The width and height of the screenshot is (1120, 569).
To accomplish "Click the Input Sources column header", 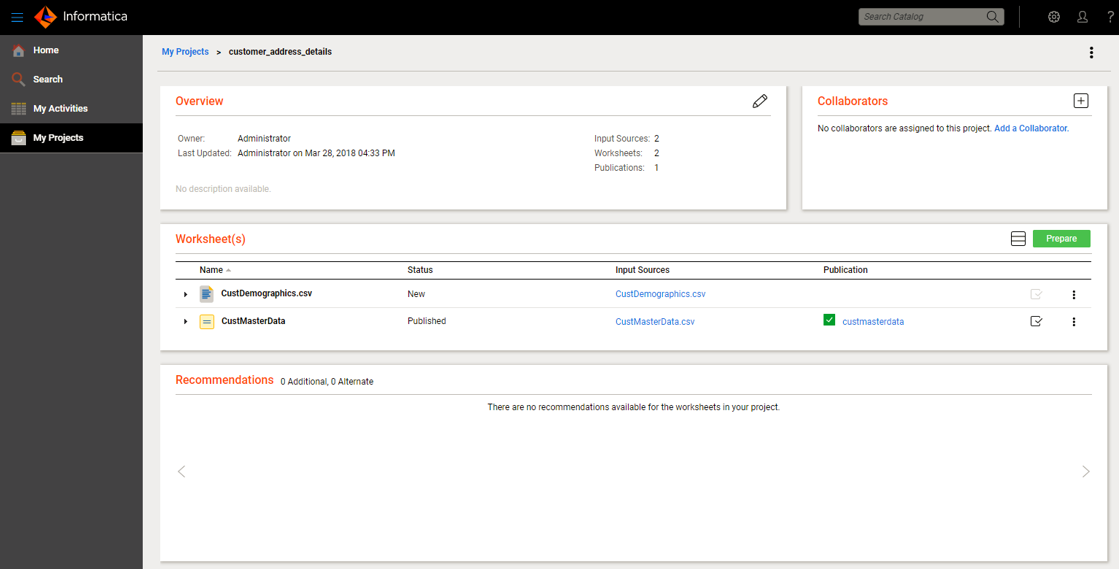I will [x=642, y=270].
